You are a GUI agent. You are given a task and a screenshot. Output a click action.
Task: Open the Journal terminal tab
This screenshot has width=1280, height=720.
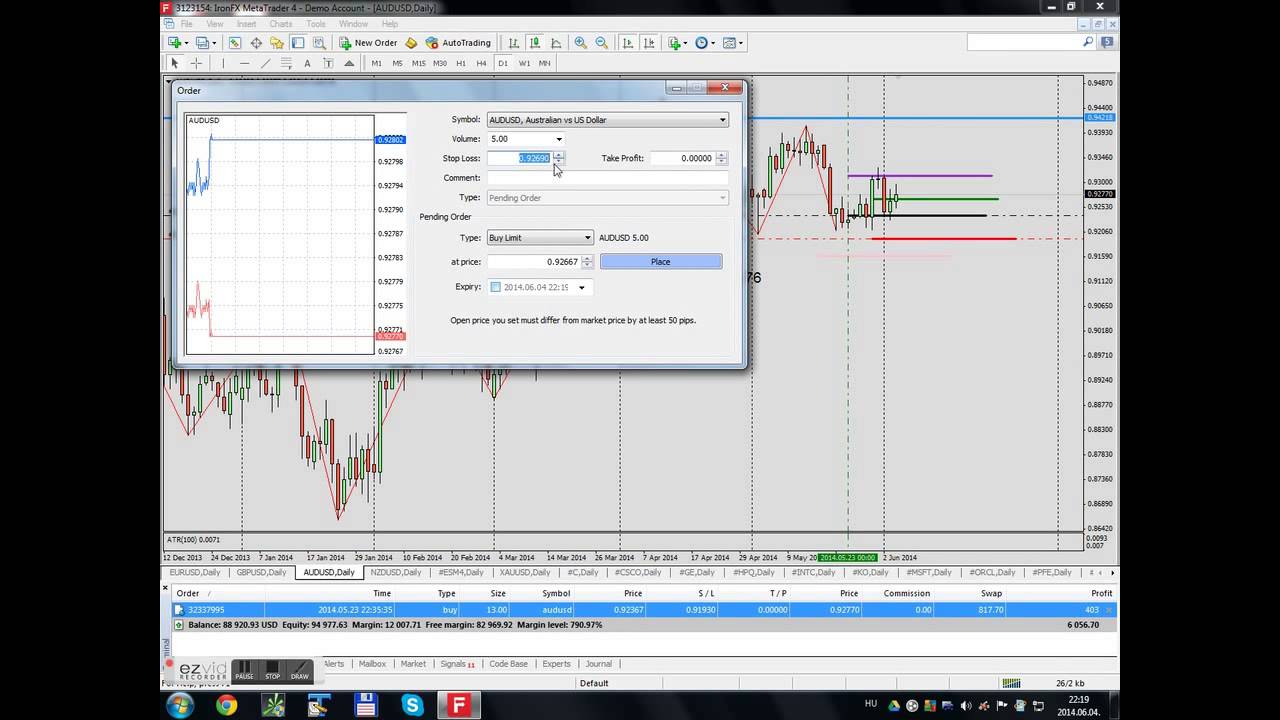(599, 664)
